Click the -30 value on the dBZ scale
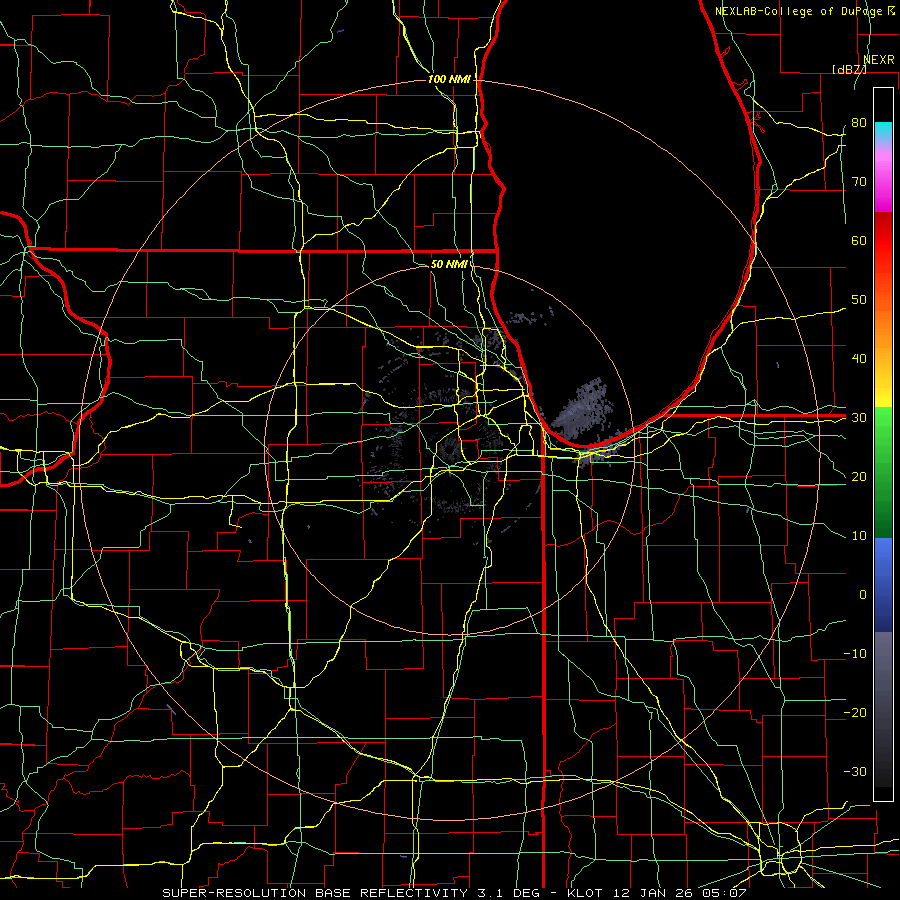This screenshot has height=900, width=900. pos(855,772)
